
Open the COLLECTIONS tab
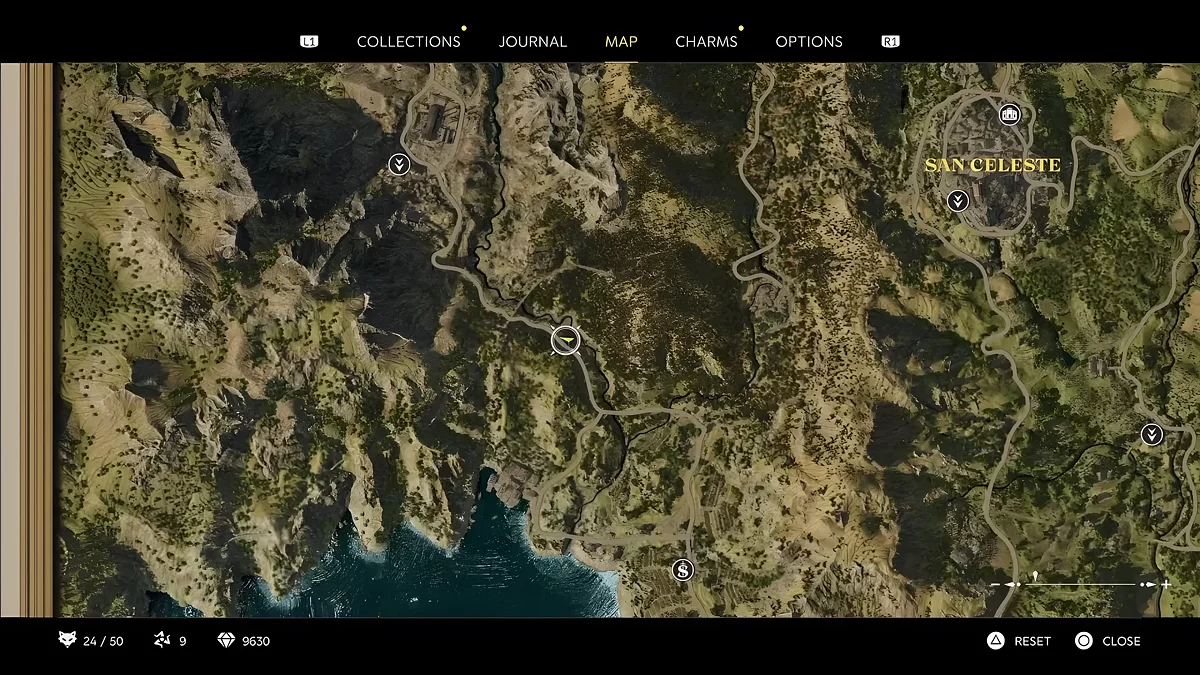408,41
